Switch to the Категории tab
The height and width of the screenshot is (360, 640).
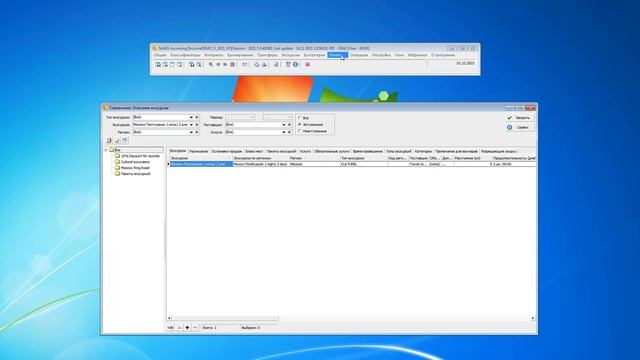423,151
